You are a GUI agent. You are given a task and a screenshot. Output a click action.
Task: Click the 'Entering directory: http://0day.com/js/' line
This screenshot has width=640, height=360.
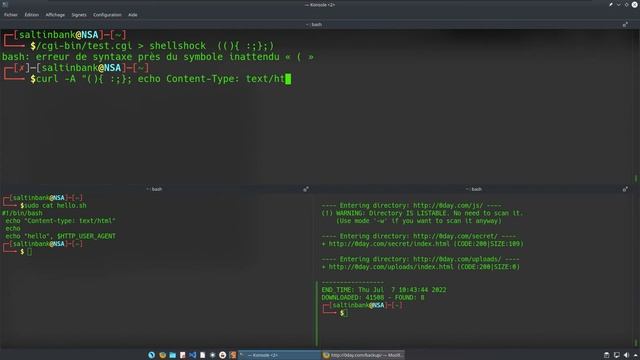click(411, 205)
